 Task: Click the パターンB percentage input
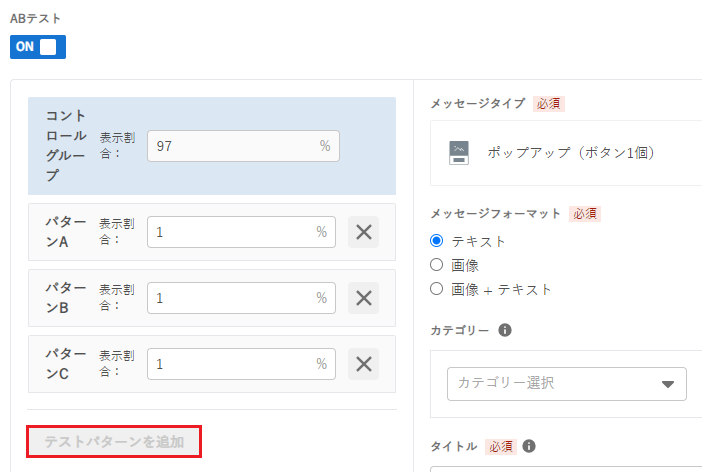241,298
